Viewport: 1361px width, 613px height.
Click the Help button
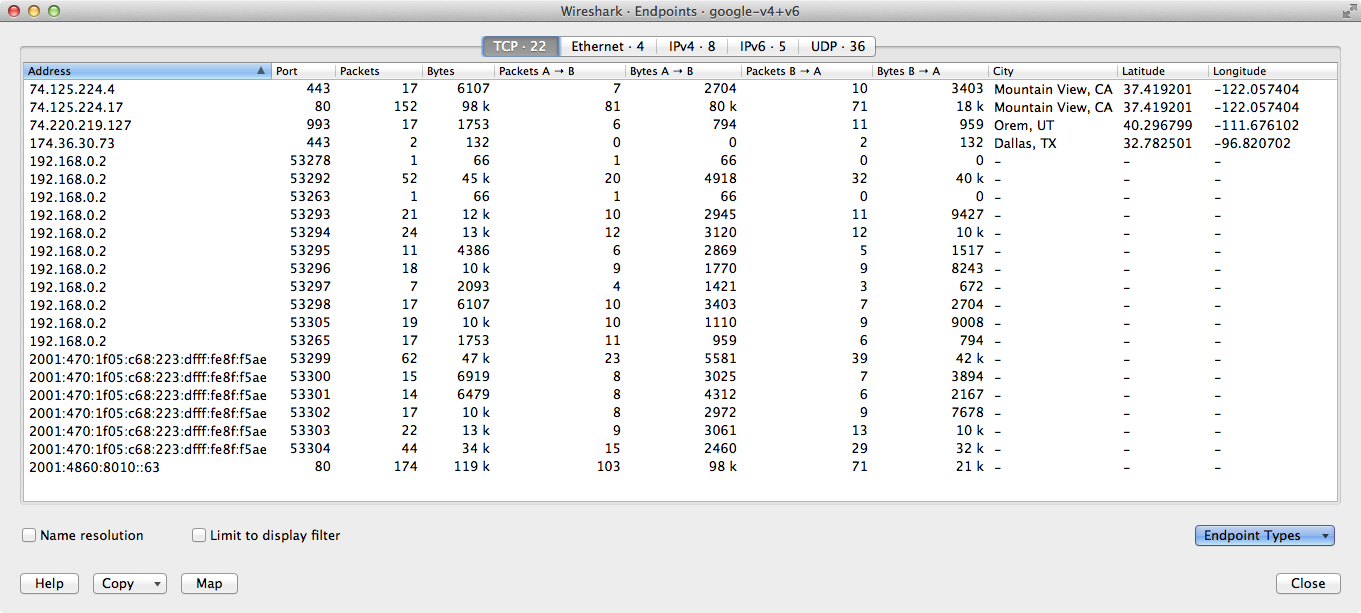click(x=49, y=584)
